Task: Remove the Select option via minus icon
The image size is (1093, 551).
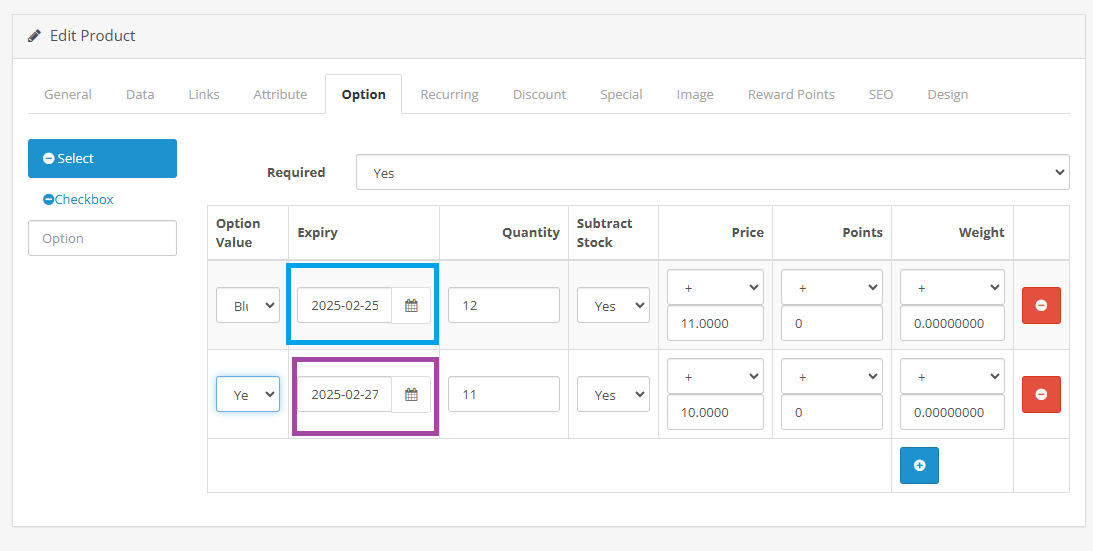Action: tap(49, 159)
